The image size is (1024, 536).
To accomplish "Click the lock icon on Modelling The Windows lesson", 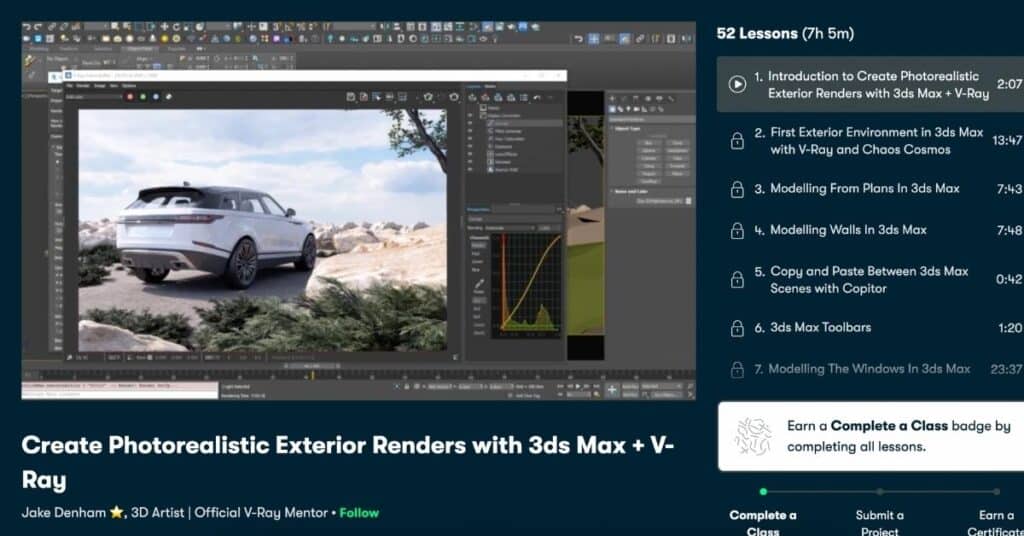I will point(737,370).
